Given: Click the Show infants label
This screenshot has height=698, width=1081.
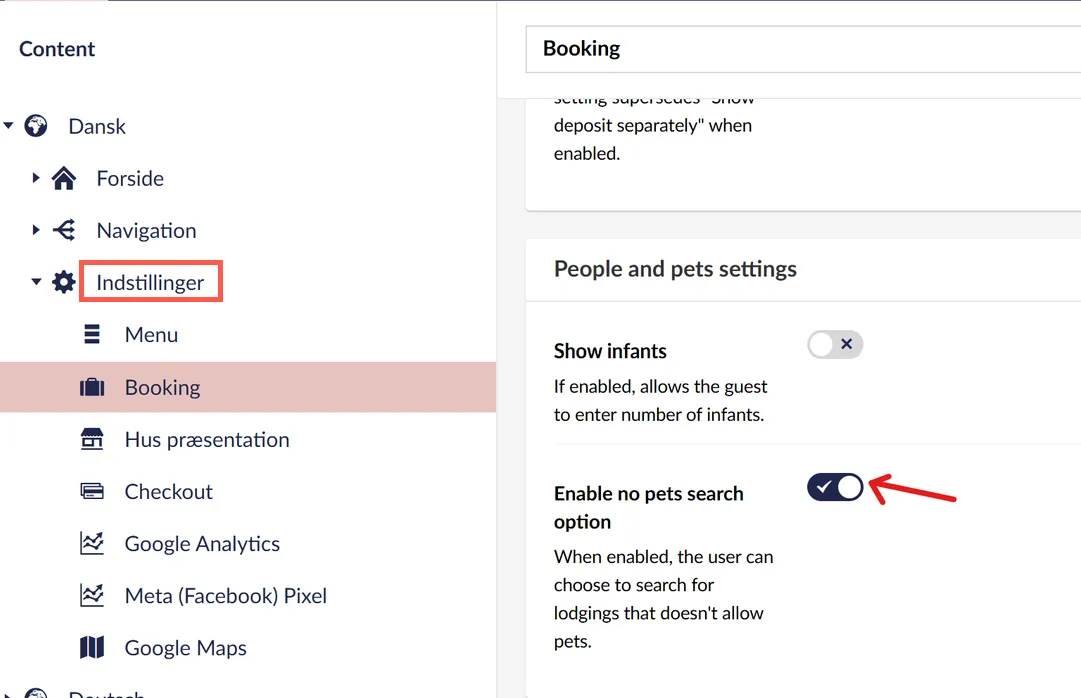Looking at the screenshot, I should coord(610,351).
